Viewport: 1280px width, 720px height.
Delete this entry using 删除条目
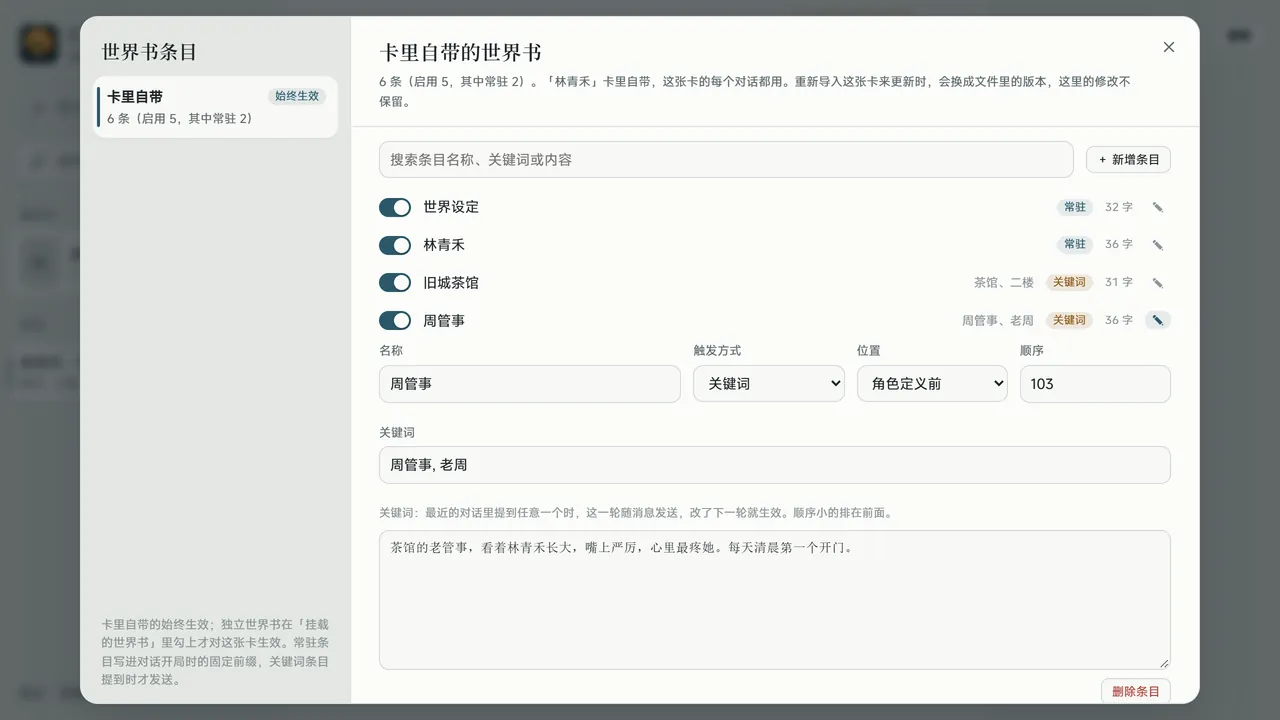pyautogui.click(x=1135, y=691)
